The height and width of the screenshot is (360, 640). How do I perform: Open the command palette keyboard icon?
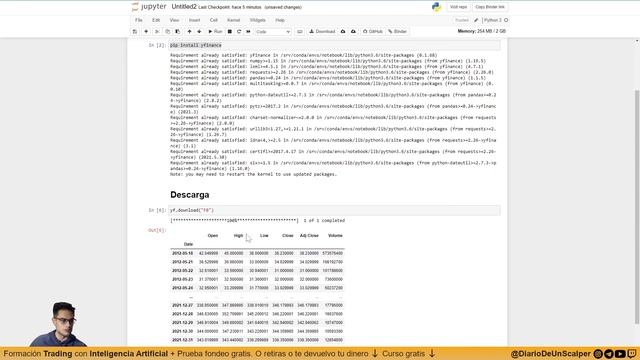pyautogui.click(x=300, y=31)
